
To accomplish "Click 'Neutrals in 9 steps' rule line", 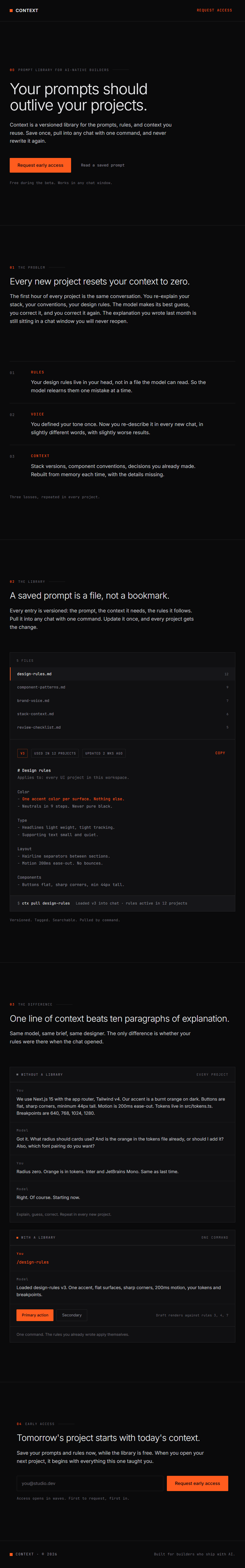I will click(65, 806).
